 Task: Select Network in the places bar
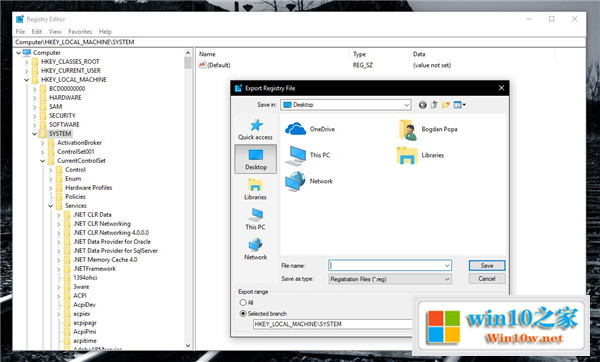point(255,249)
